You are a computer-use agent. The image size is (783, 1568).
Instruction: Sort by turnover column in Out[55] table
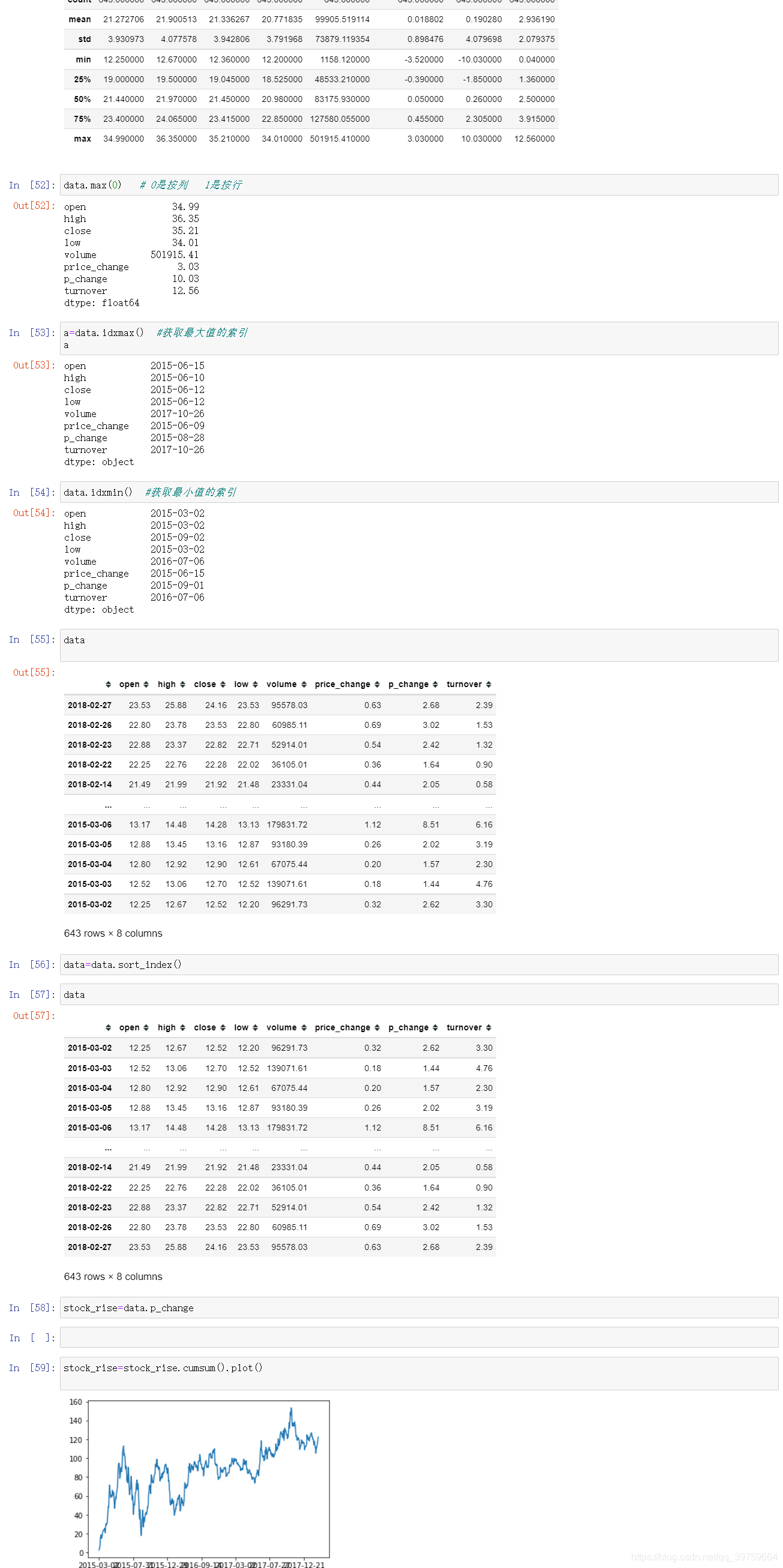point(488,684)
